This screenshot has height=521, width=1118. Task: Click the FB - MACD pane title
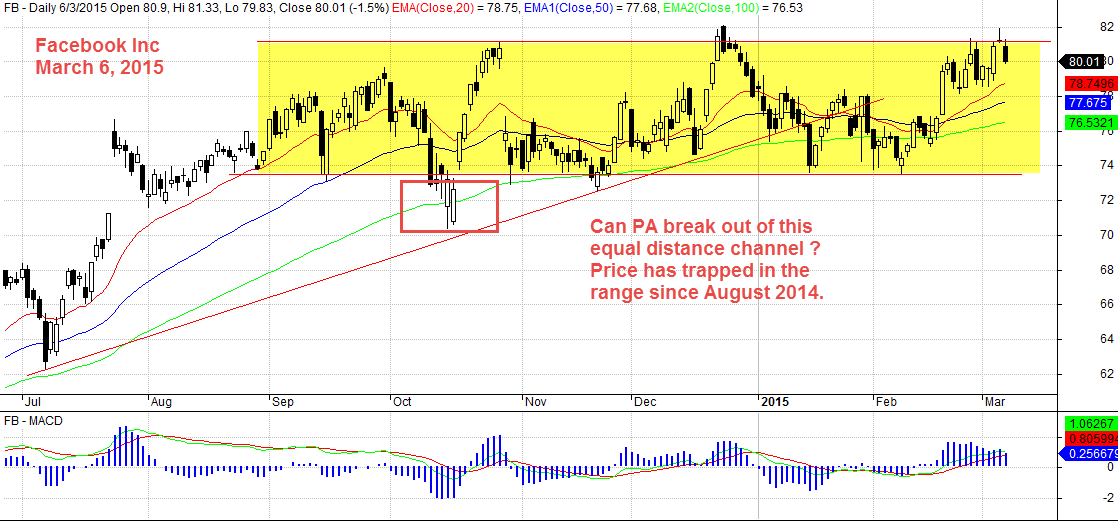point(34,421)
